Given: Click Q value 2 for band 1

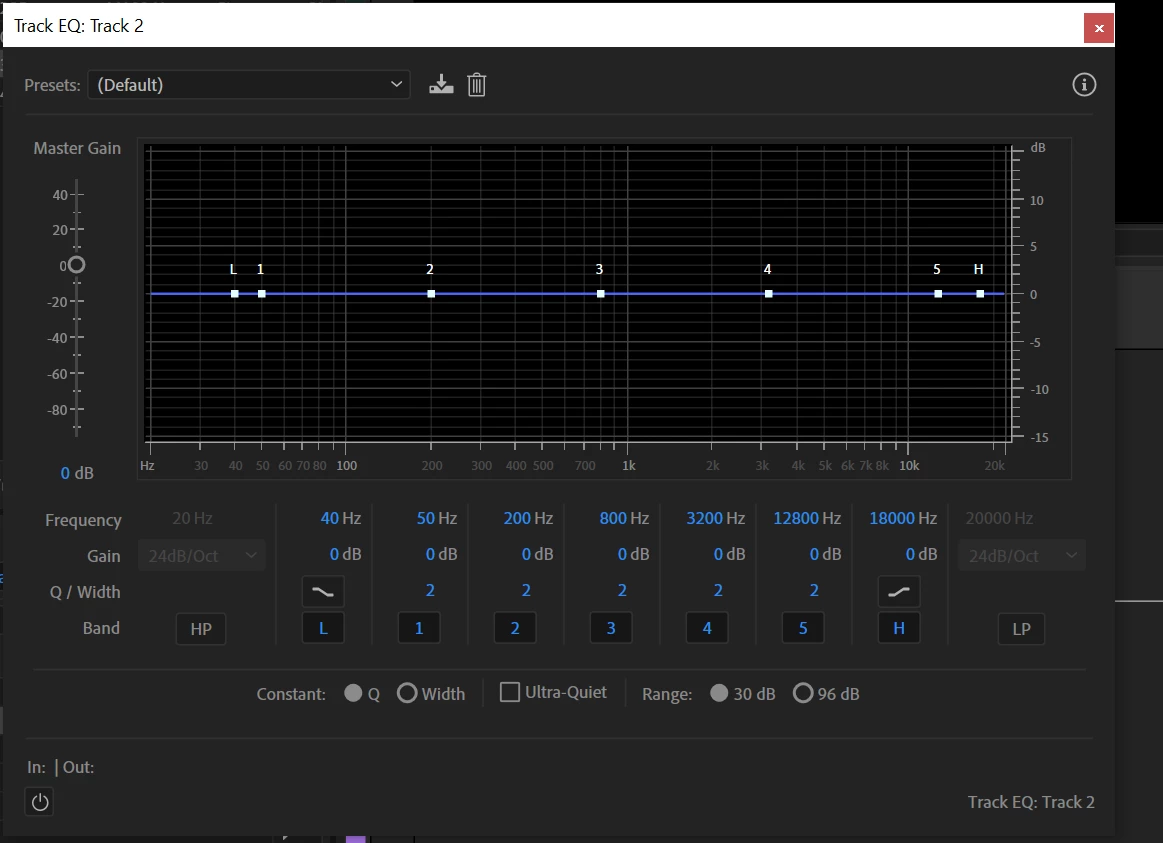Looking at the screenshot, I should click(x=430, y=590).
